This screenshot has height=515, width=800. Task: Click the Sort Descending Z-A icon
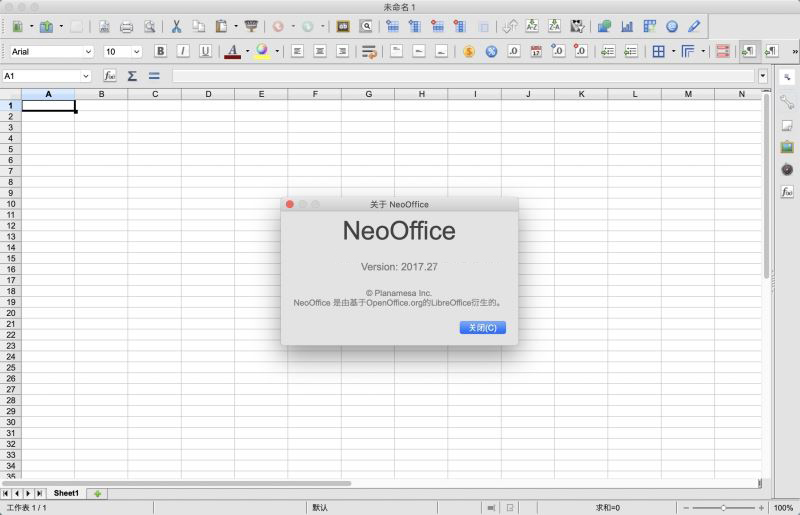point(554,27)
